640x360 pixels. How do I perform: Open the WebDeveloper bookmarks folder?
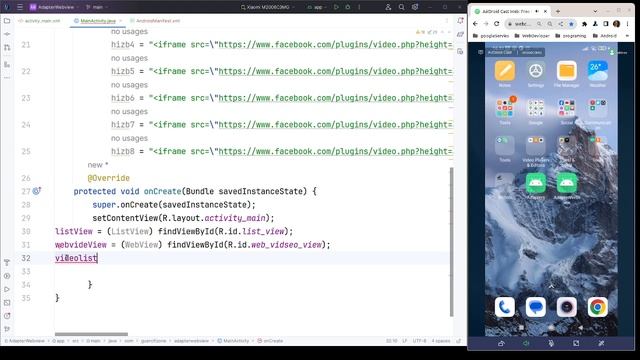tap(532, 36)
